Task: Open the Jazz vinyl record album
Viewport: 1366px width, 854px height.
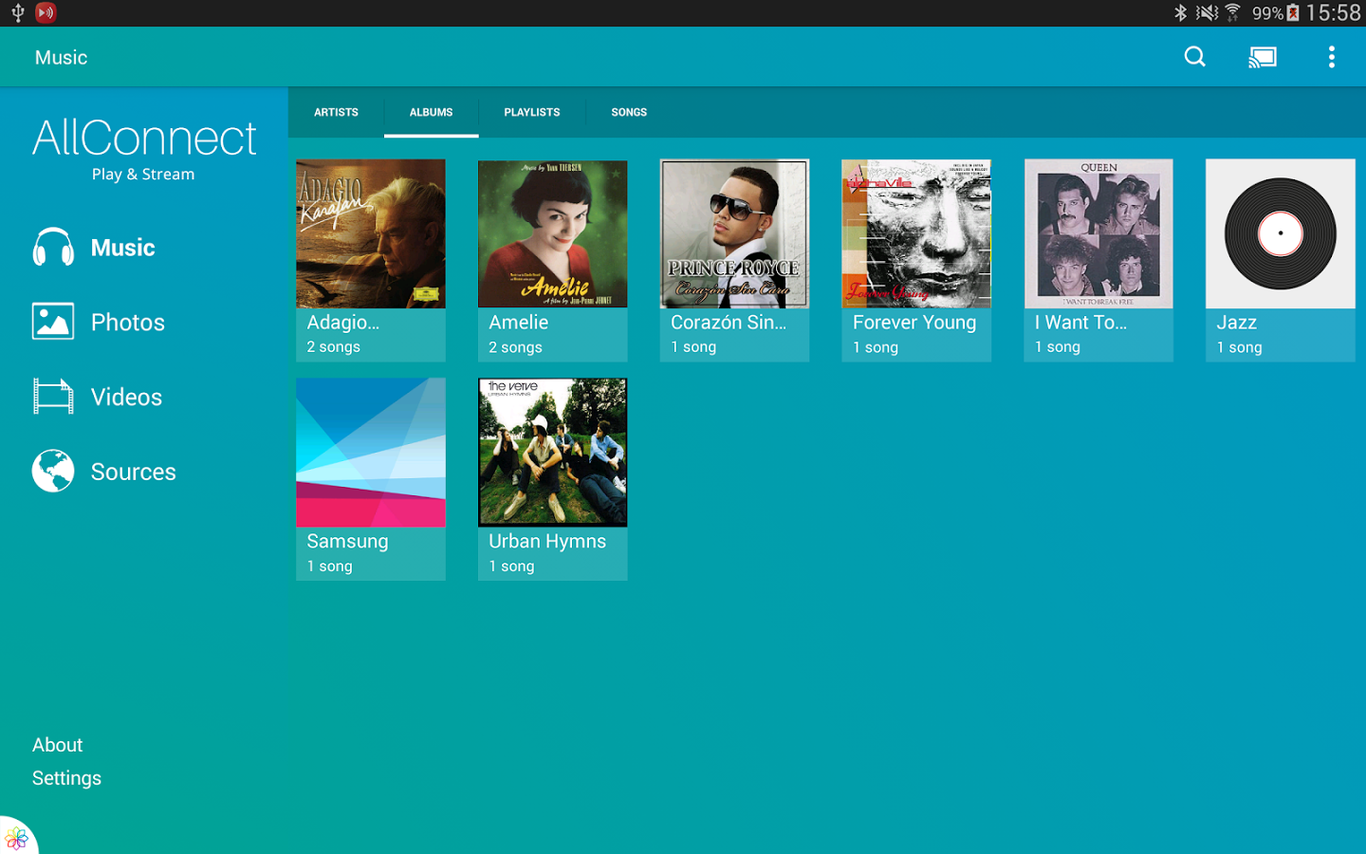Action: tap(1280, 234)
